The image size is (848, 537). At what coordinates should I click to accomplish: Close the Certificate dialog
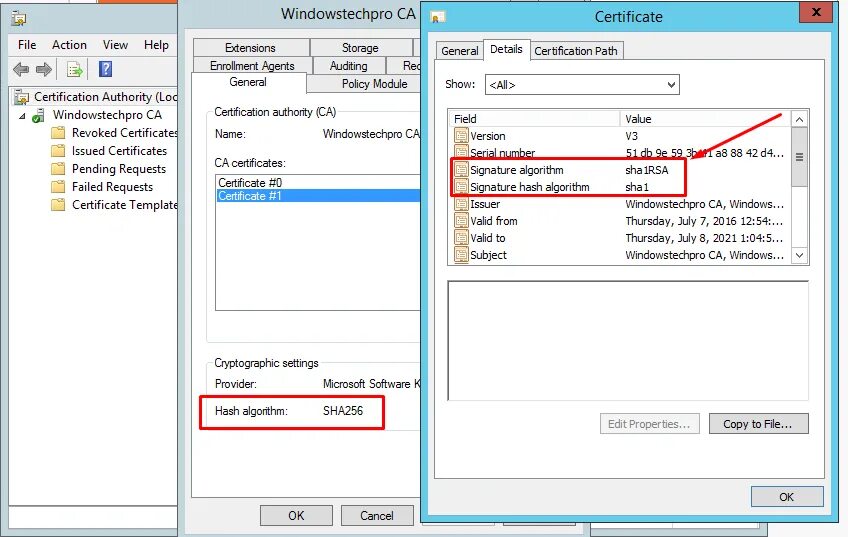(817, 12)
